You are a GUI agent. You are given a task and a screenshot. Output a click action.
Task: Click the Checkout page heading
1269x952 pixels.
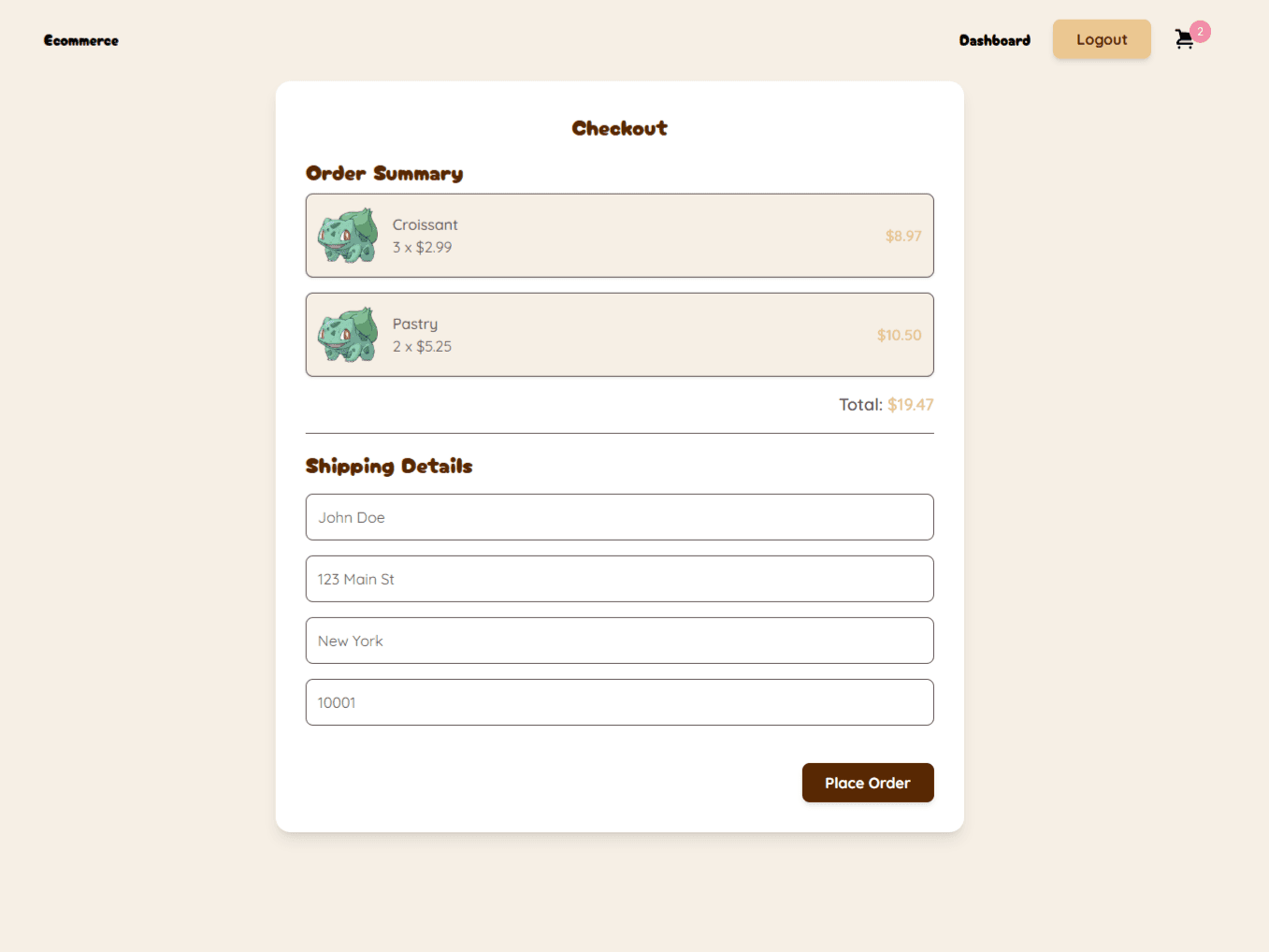[x=620, y=128]
